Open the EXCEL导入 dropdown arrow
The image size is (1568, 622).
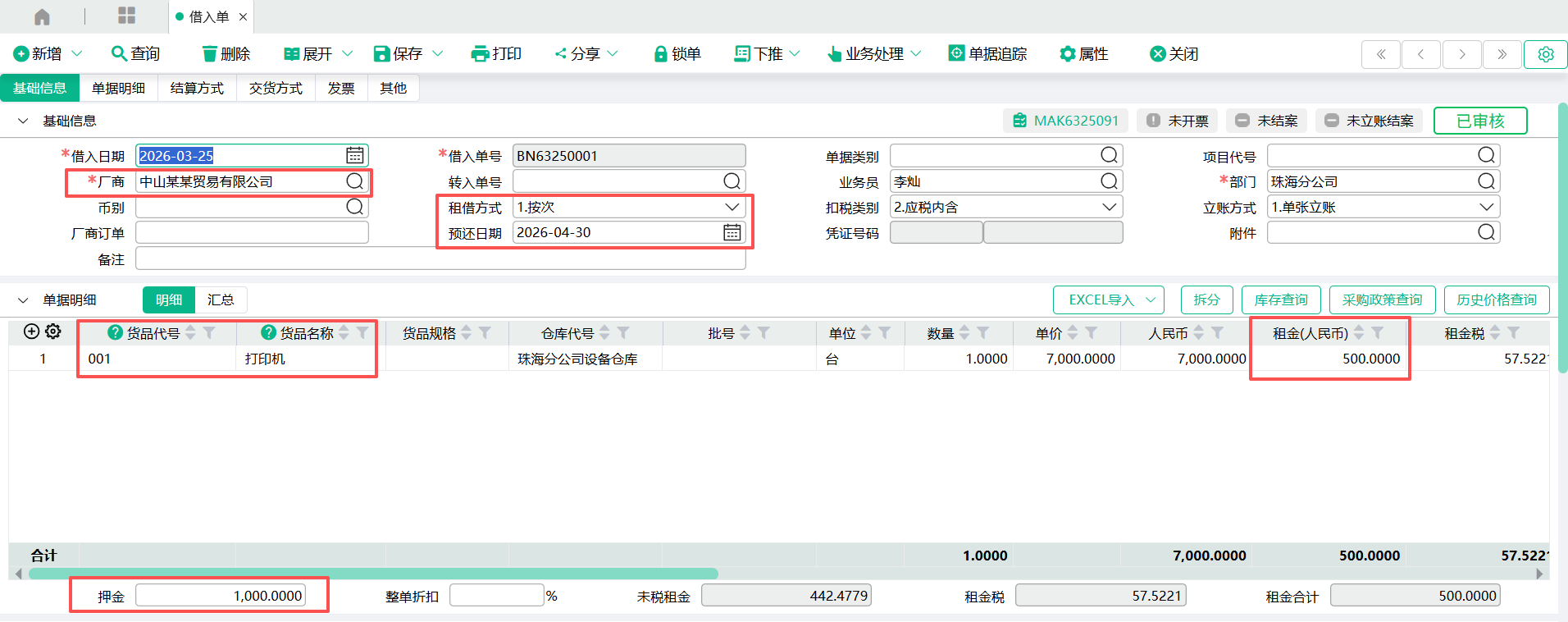[x=1150, y=300]
